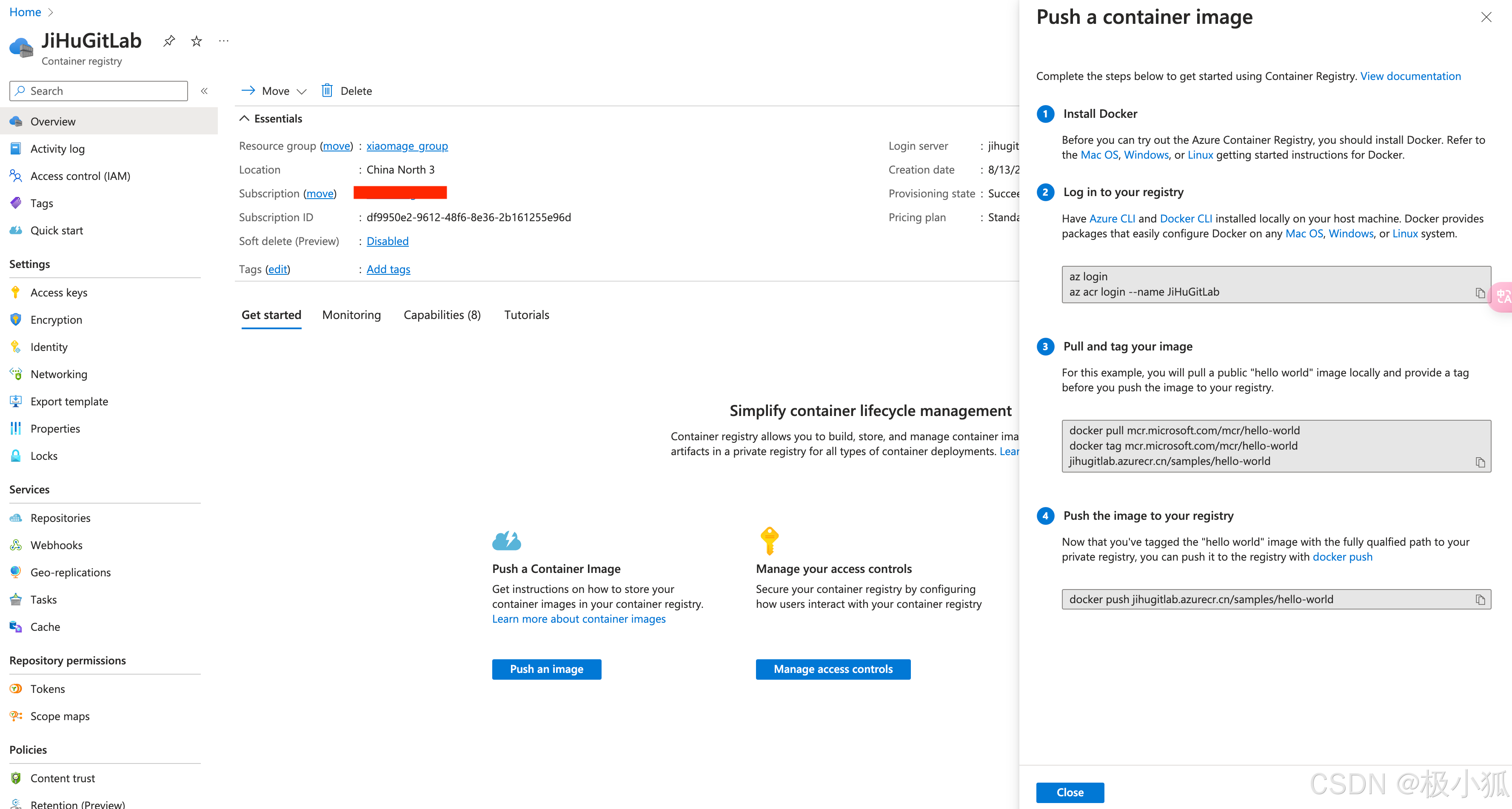Click the Locks padlock icon

pos(16,456)
